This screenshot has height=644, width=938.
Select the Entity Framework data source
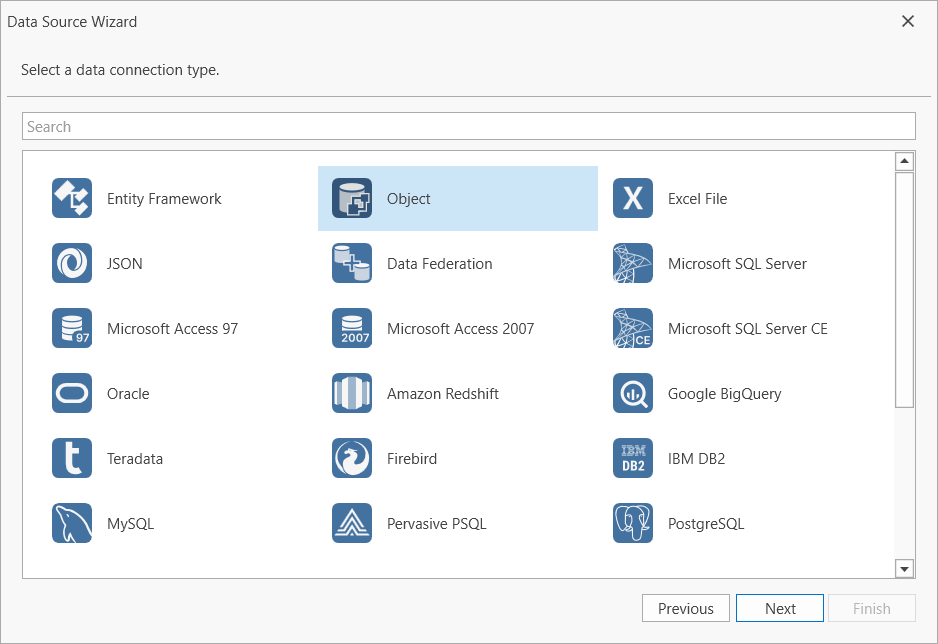pyautogui.click(x=163, y=198)
